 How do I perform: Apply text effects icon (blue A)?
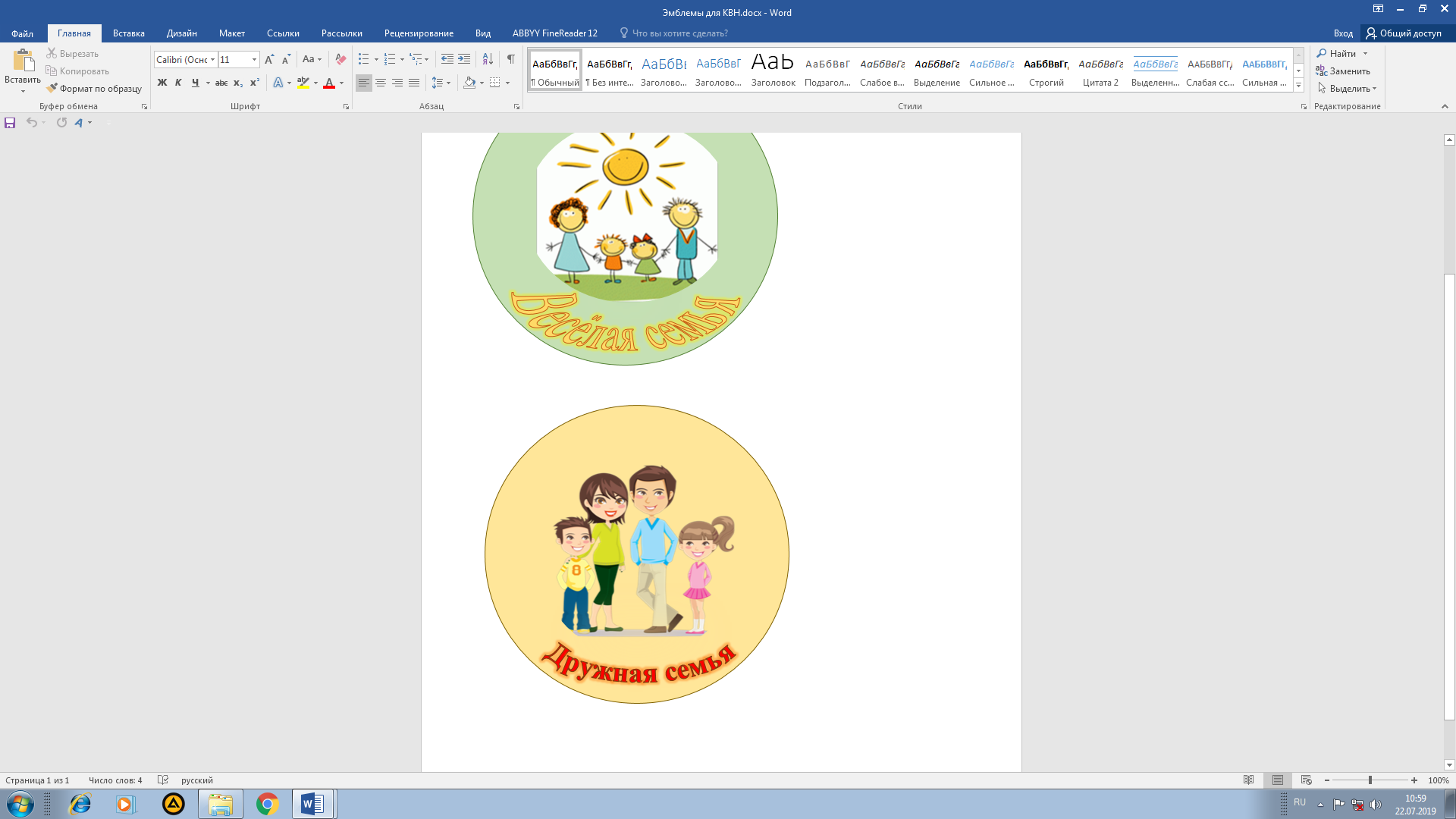coord(278,83)
